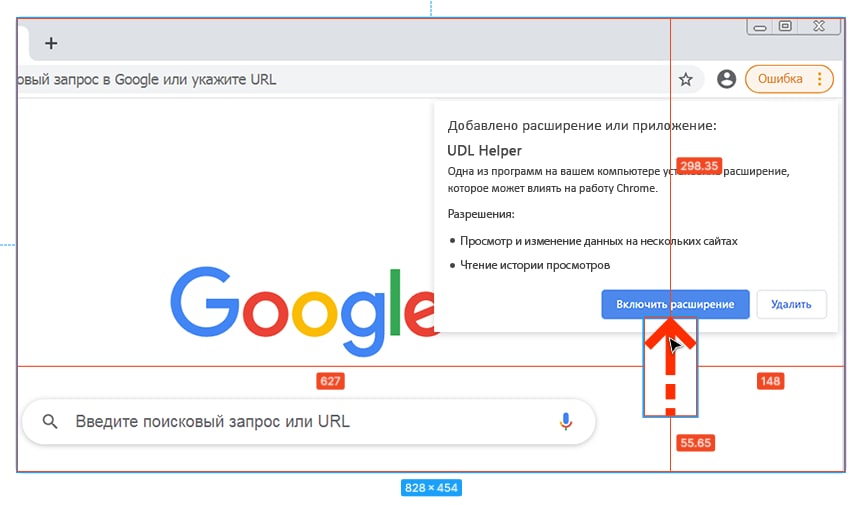
Task: Close the browser window
Action: point(819,26)
